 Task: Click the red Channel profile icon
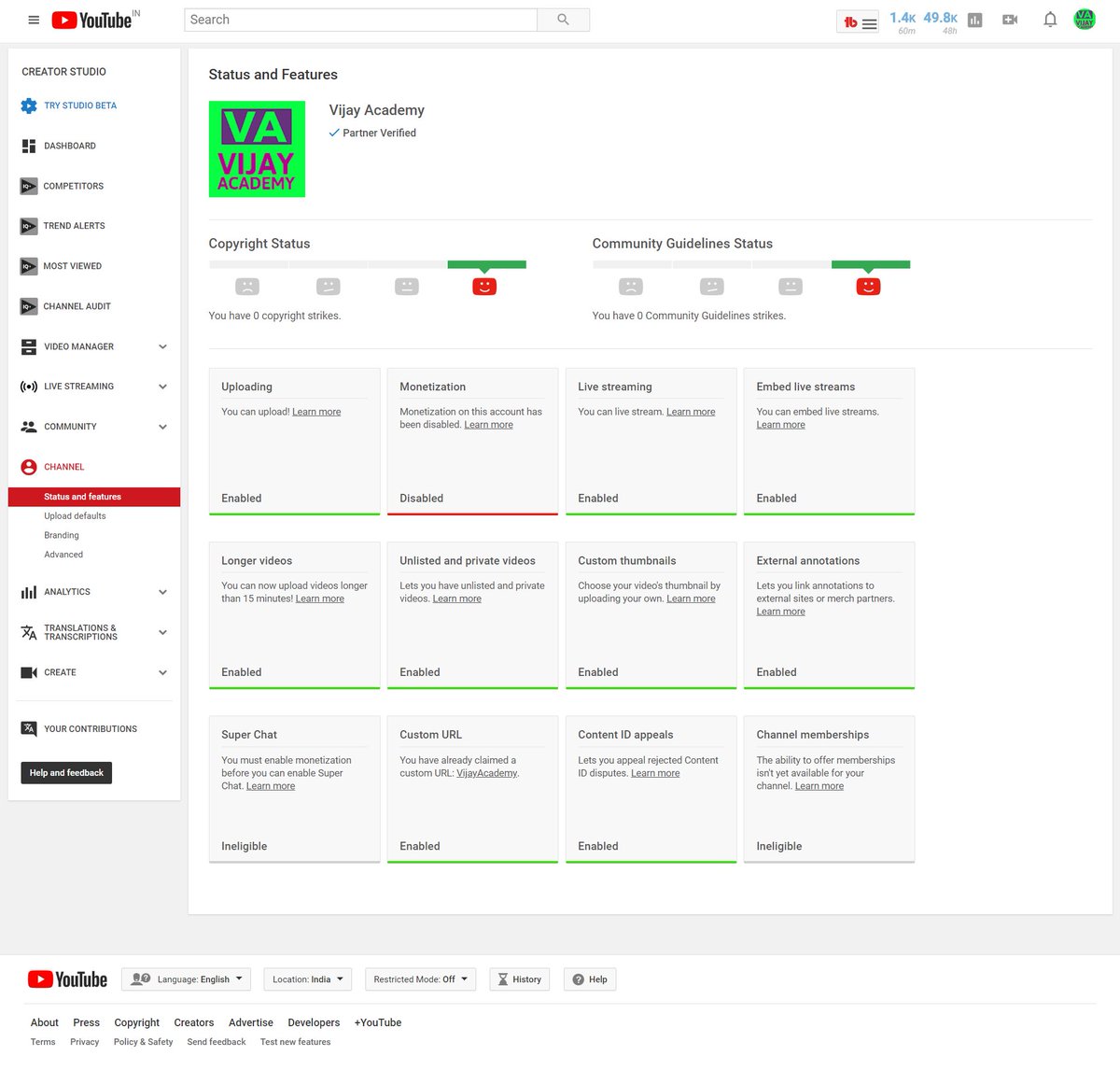tap(29, 467)
